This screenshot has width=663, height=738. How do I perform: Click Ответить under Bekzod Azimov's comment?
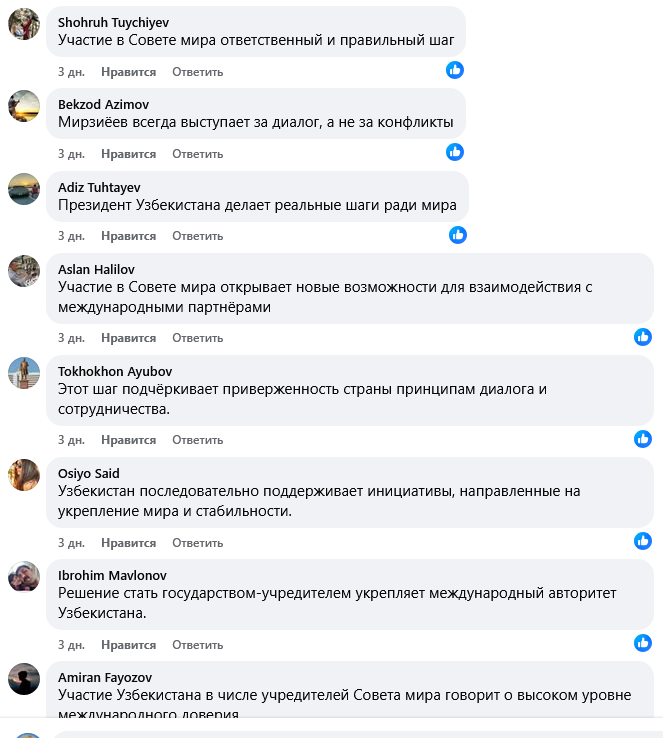click(x=197, y=154)
